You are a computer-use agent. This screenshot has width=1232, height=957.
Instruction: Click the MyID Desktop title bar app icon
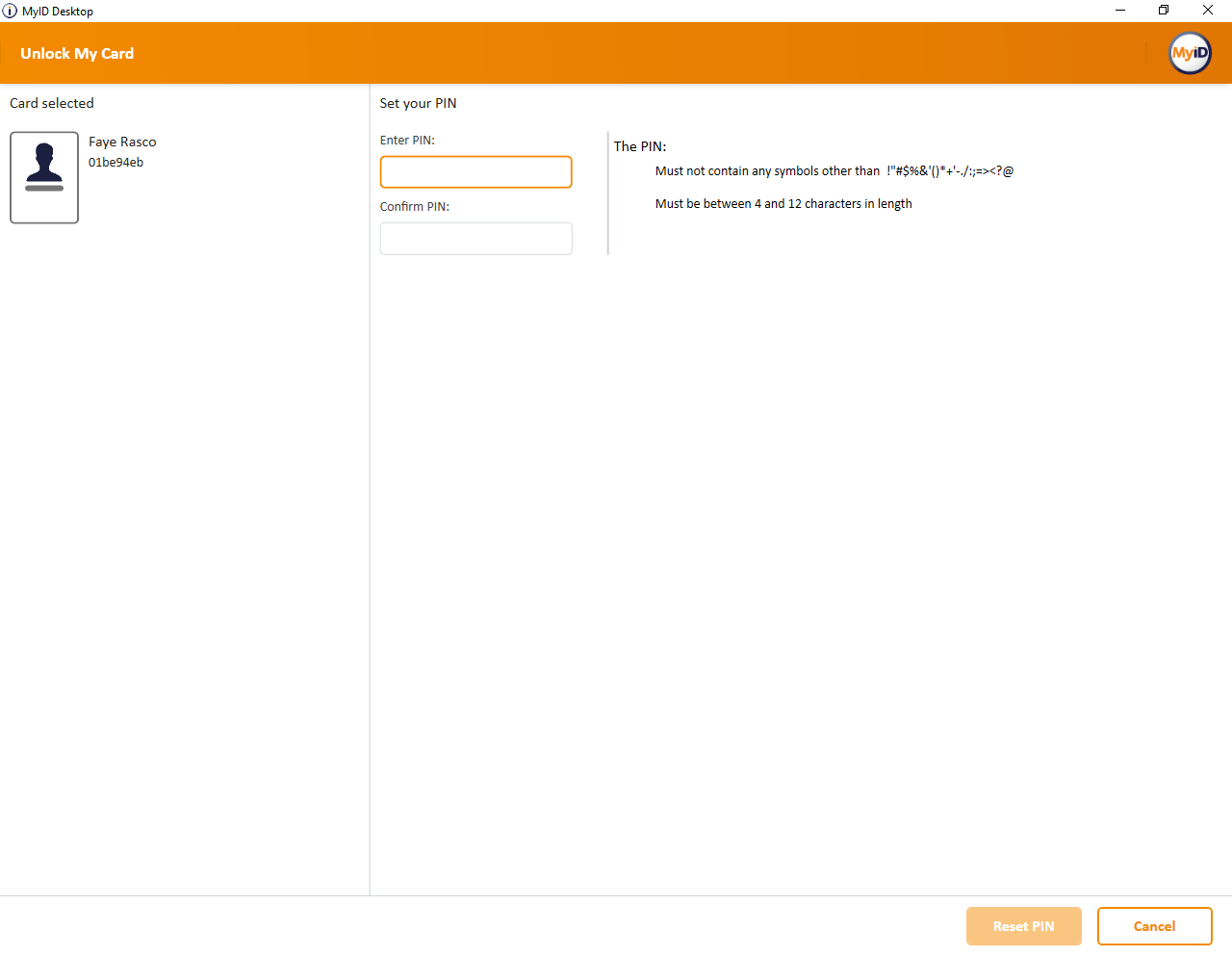10,11
